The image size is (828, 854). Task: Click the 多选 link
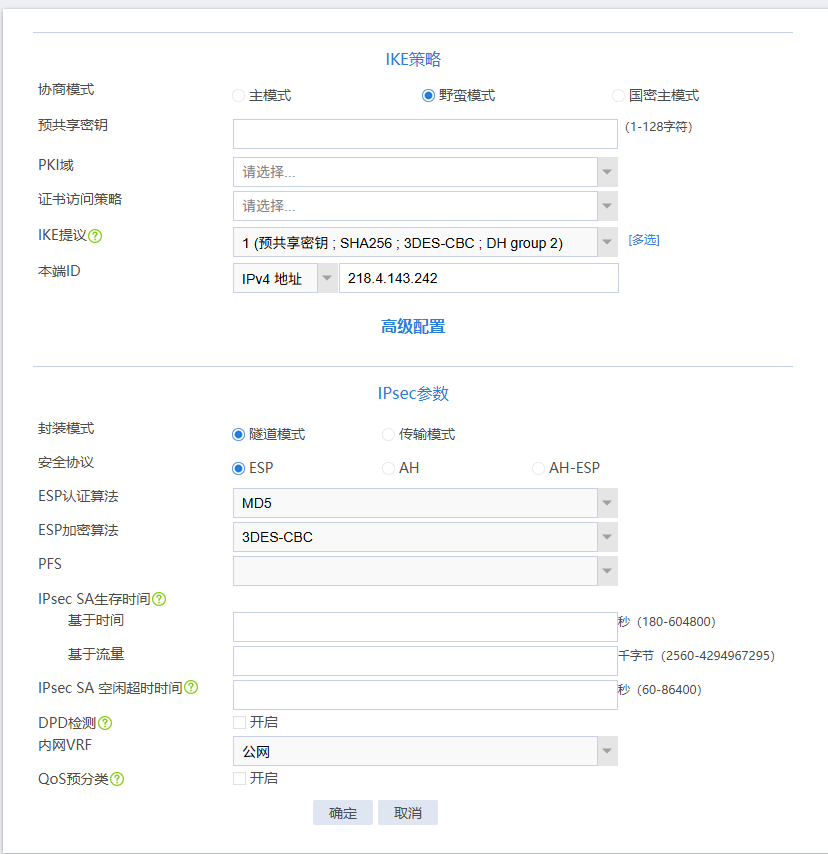(644, 240)
